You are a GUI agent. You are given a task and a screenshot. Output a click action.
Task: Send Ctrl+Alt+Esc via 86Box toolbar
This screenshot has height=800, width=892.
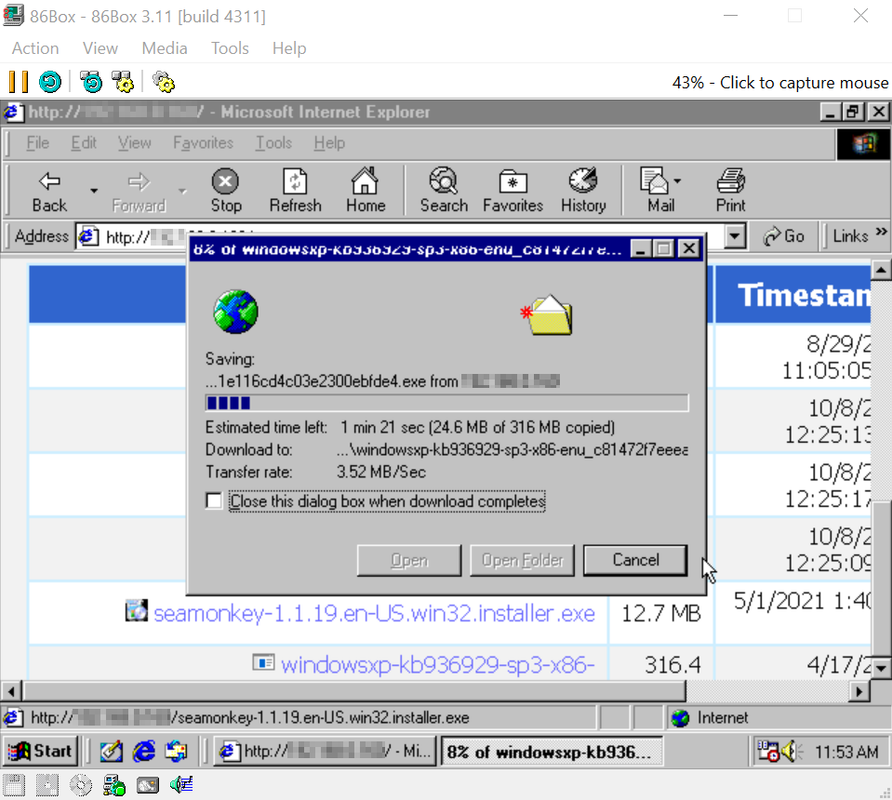(x=122, y=82)
